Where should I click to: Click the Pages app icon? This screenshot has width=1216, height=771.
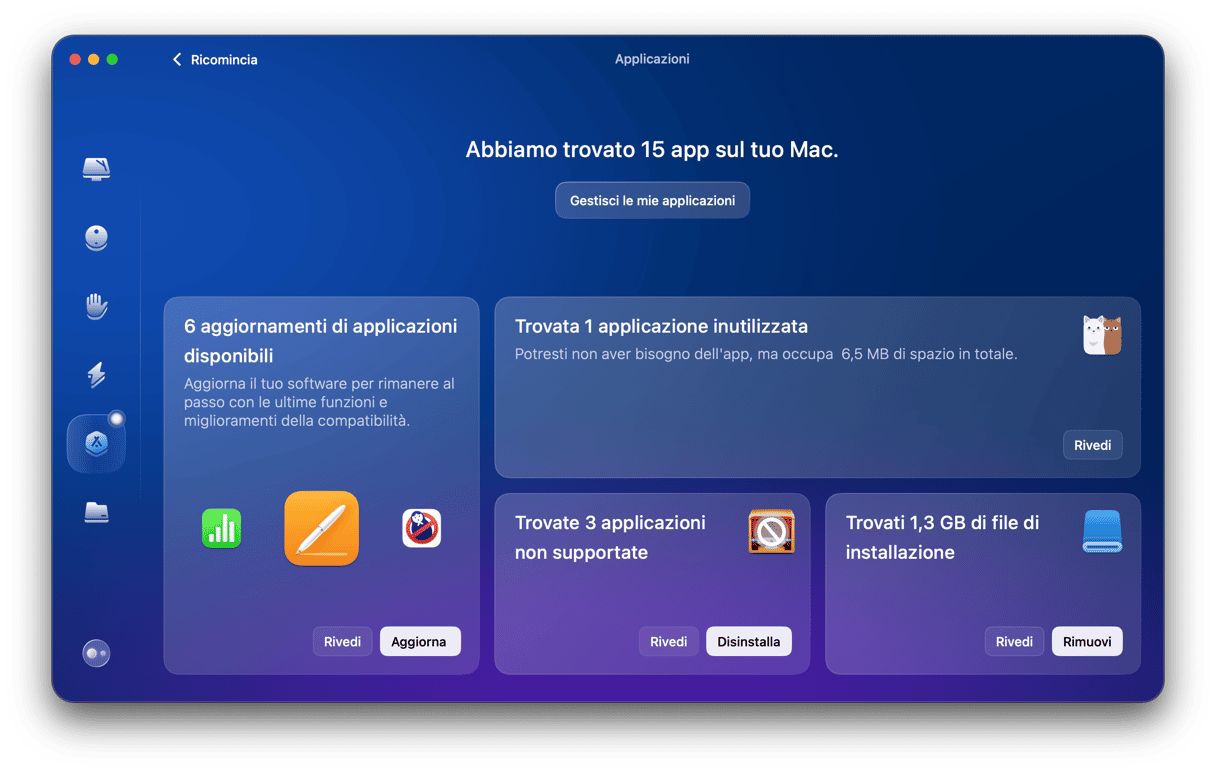[321, 528]
